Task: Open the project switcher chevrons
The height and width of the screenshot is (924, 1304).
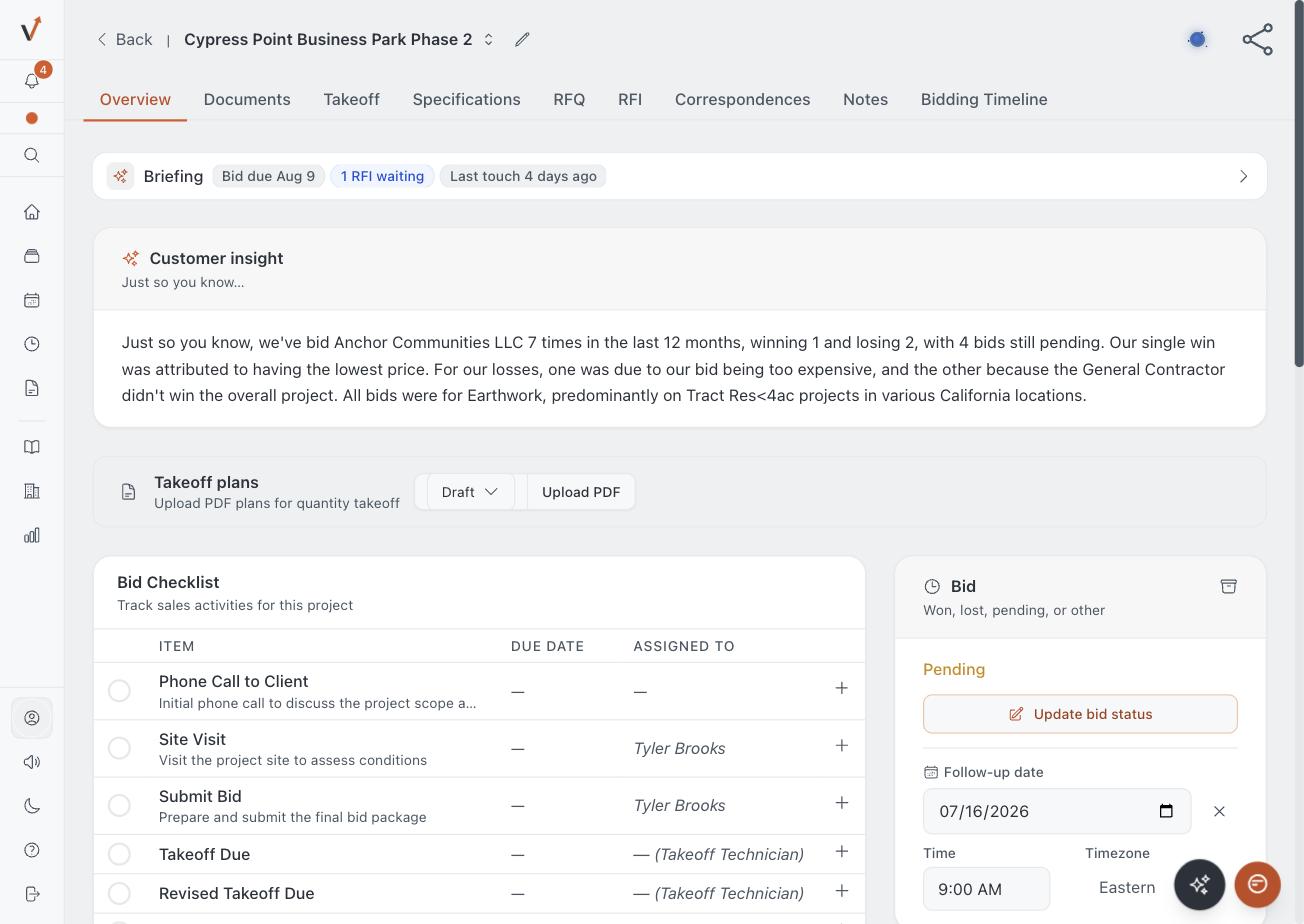Action: click(489, 39)
